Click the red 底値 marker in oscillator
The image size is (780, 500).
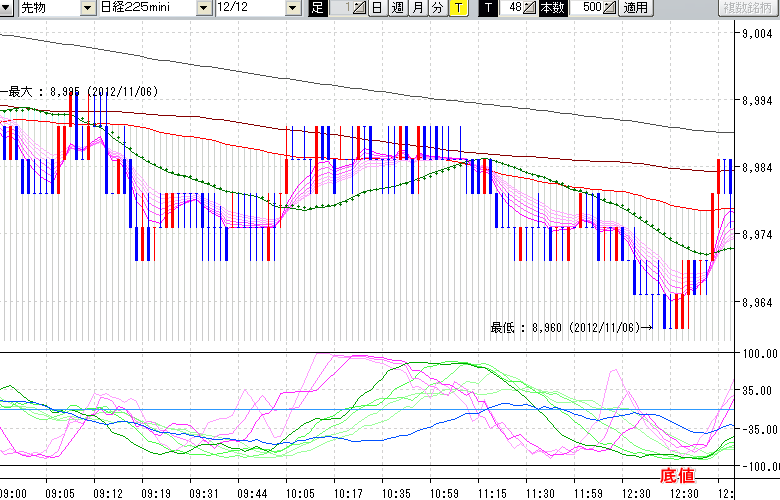click(x=676, y=475)
